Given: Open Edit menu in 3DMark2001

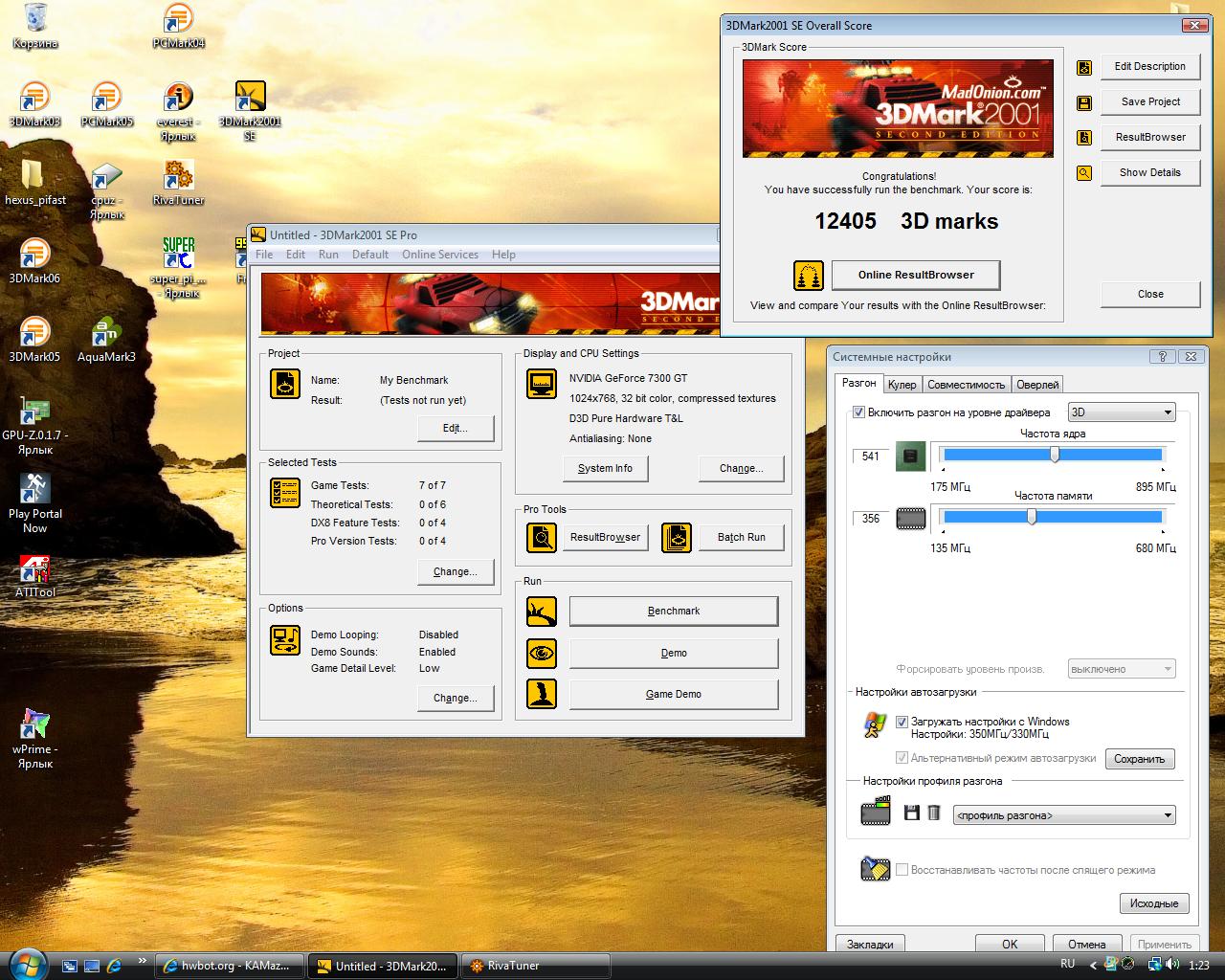Looking at the screenshot, I should (296, 255).
